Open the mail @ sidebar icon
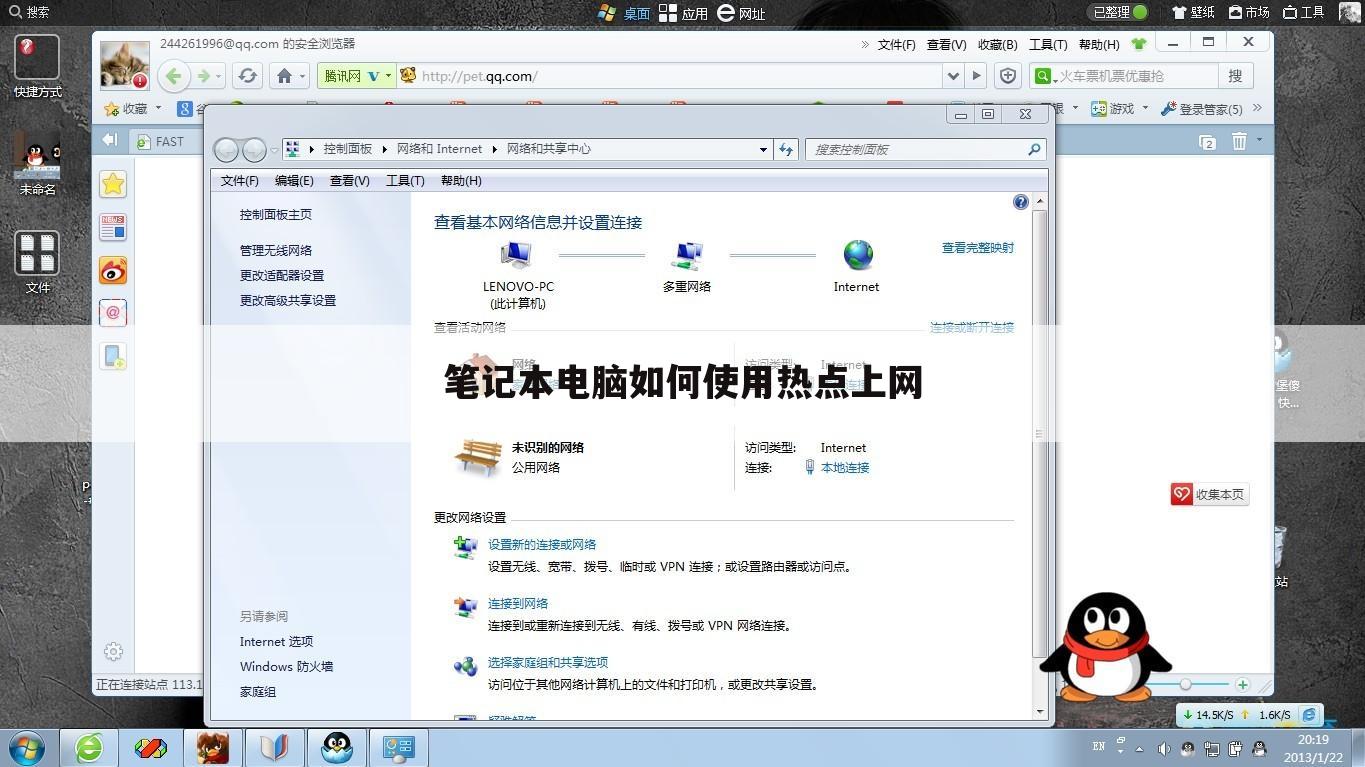Viewport: 1365px width, 767px height. [113, 313]
